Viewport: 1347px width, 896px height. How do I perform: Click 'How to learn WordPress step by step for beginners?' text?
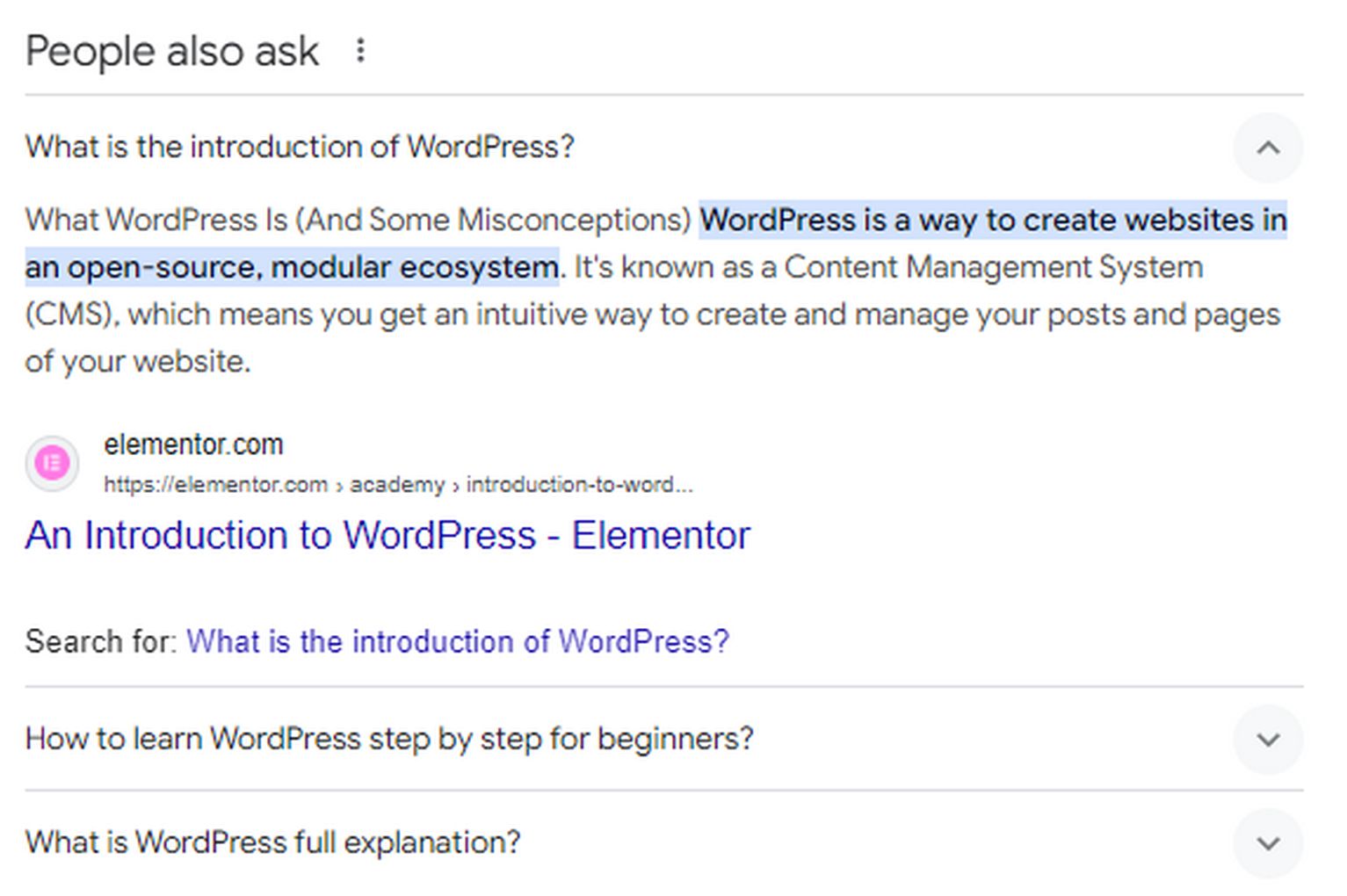point(389,739)
